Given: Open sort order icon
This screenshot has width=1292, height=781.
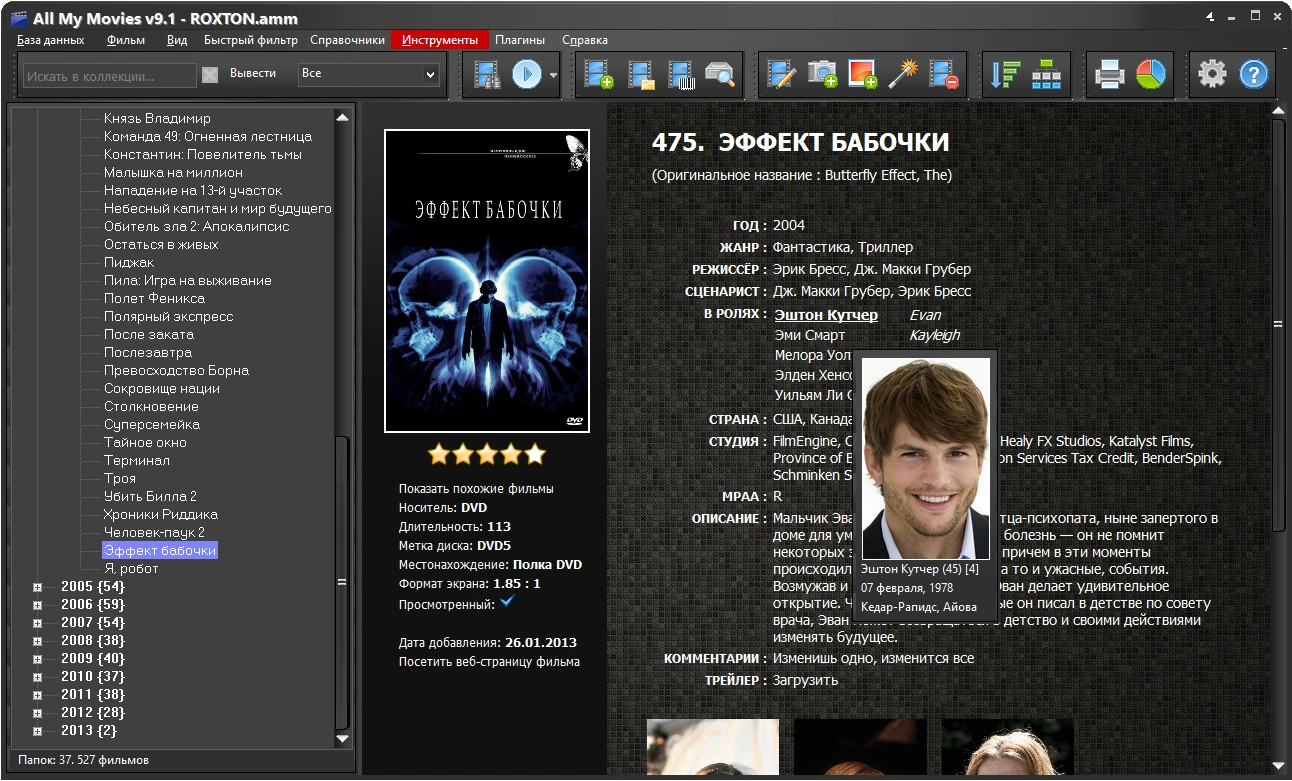Looking at the screenshot, I should click(x=1004, y=75).
